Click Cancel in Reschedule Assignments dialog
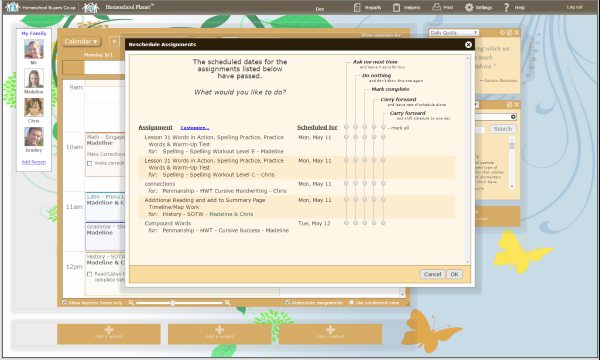Viewport: 600px width, 360px height. 432,274
